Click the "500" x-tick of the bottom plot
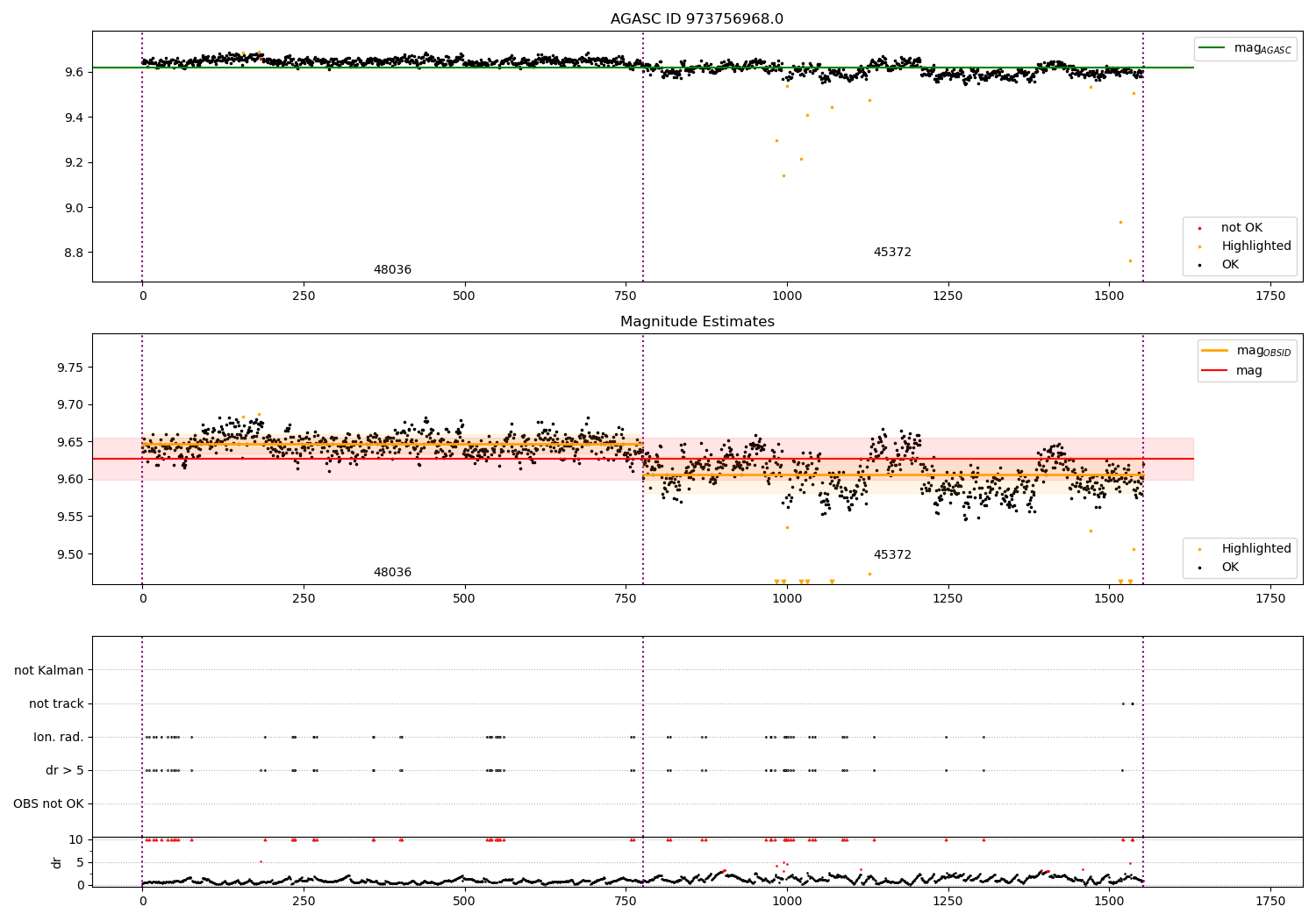Image resolution: width=1316 pixels, height=921 pixels. coord(464,901)
